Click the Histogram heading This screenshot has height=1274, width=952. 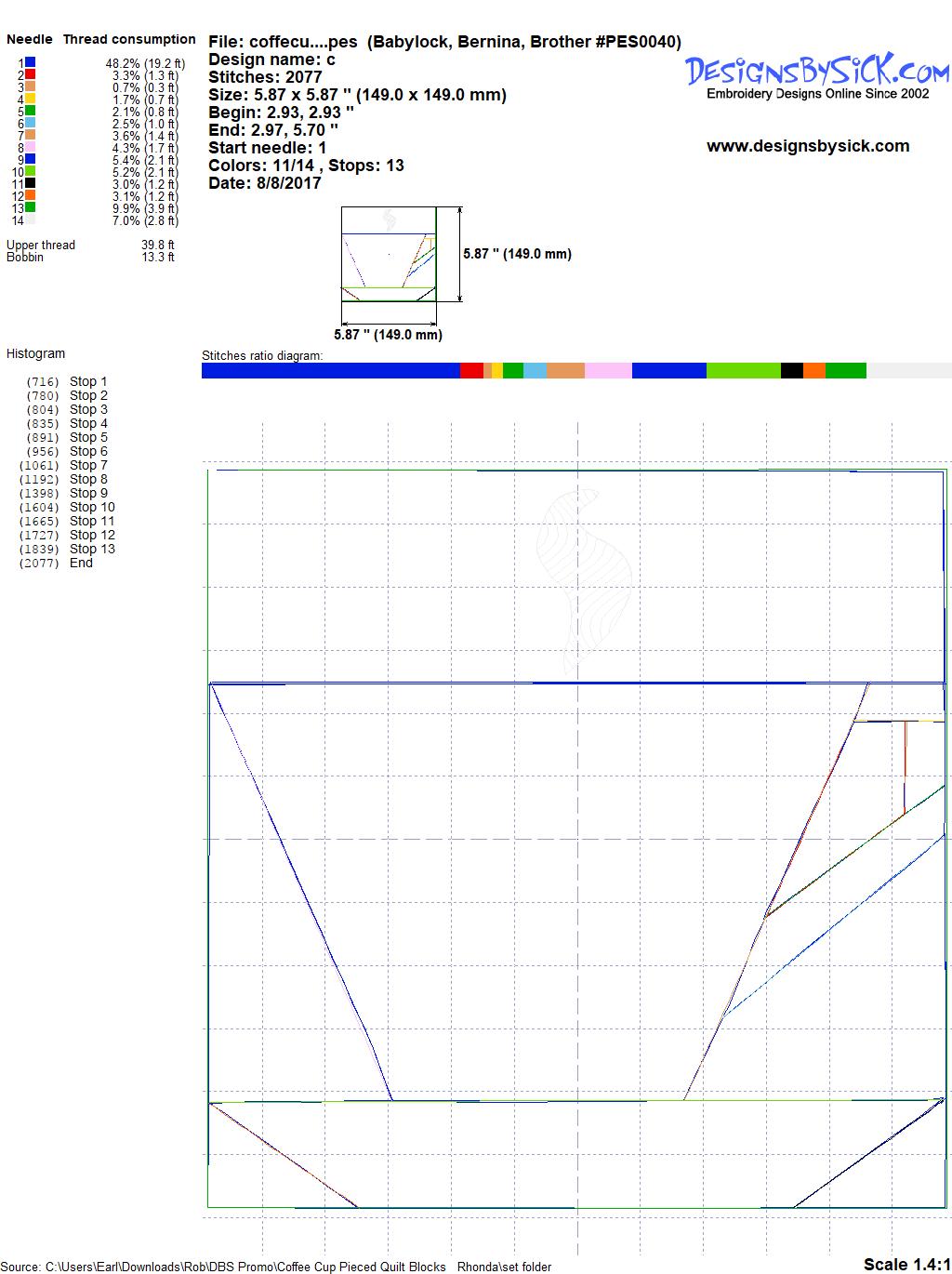coord(35,353)
